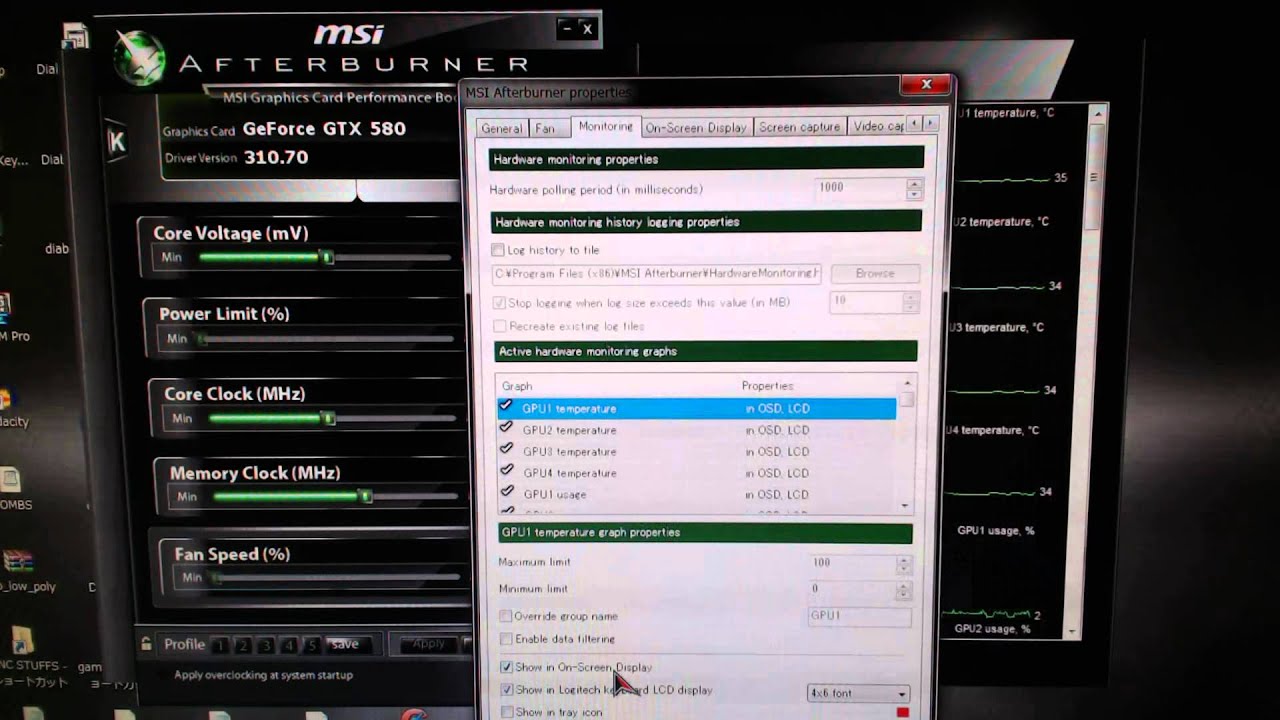Click the Core Voltage slider handle
The height and width of the screenshot is (720, 1280).
click(327, 257)
